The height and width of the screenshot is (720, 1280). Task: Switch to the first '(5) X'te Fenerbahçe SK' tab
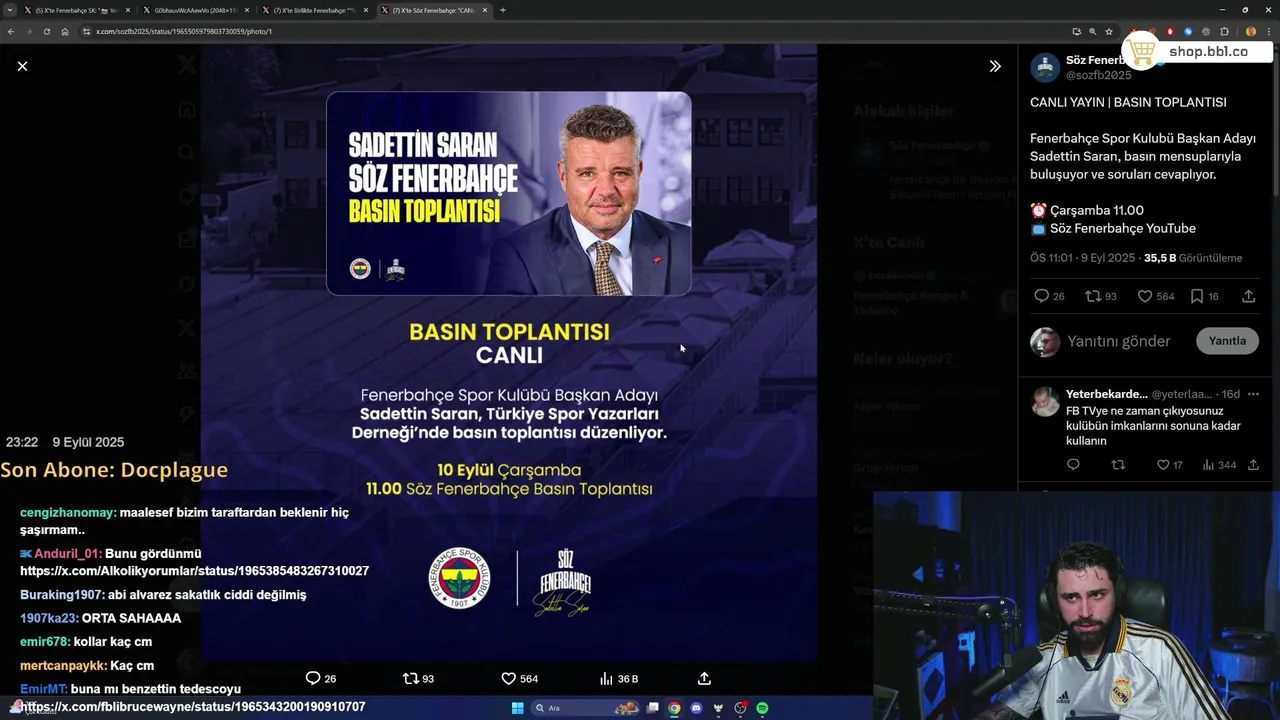coord(76,10)
